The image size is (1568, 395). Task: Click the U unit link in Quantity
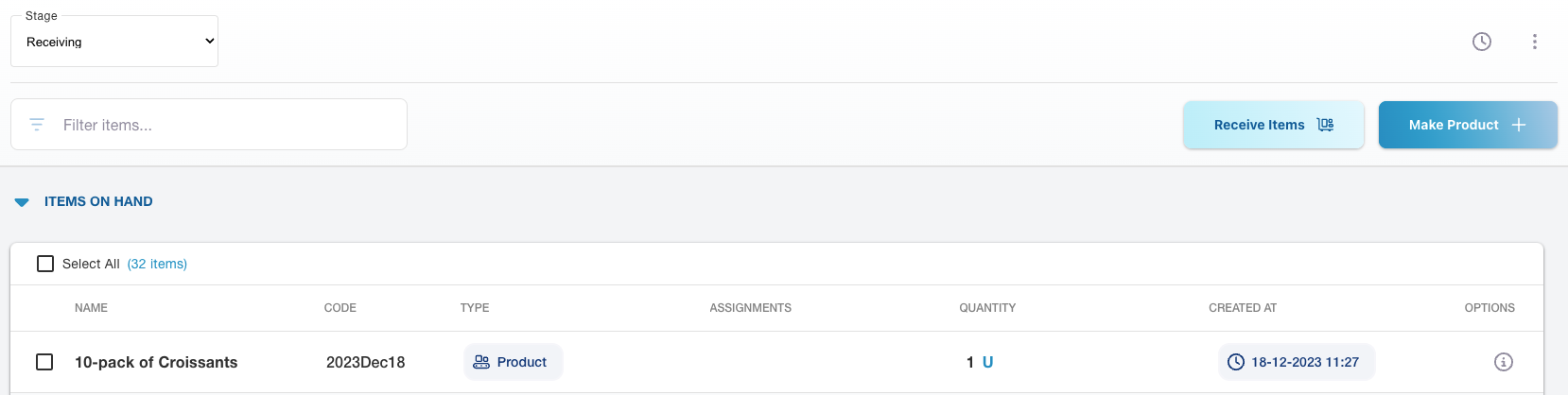[987, 362]
